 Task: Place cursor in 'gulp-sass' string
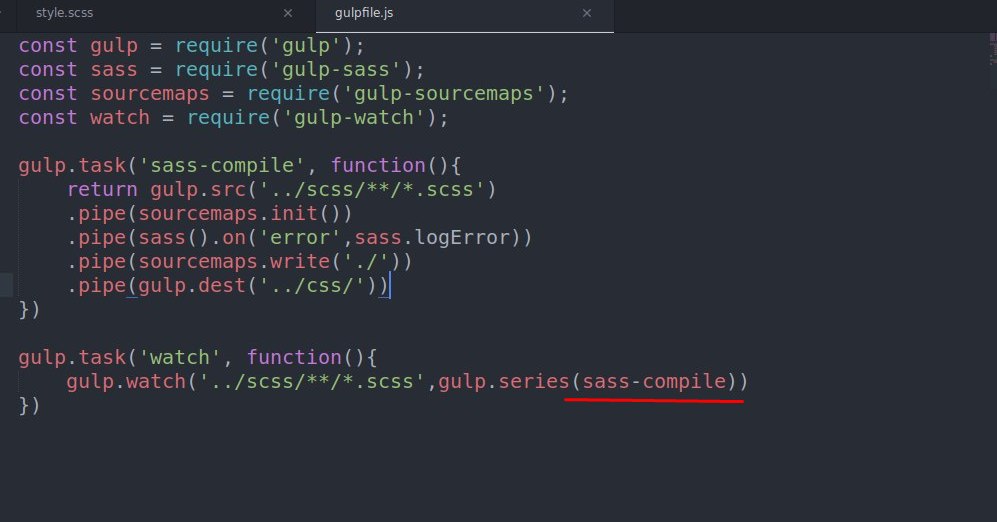tap(341, 69)
